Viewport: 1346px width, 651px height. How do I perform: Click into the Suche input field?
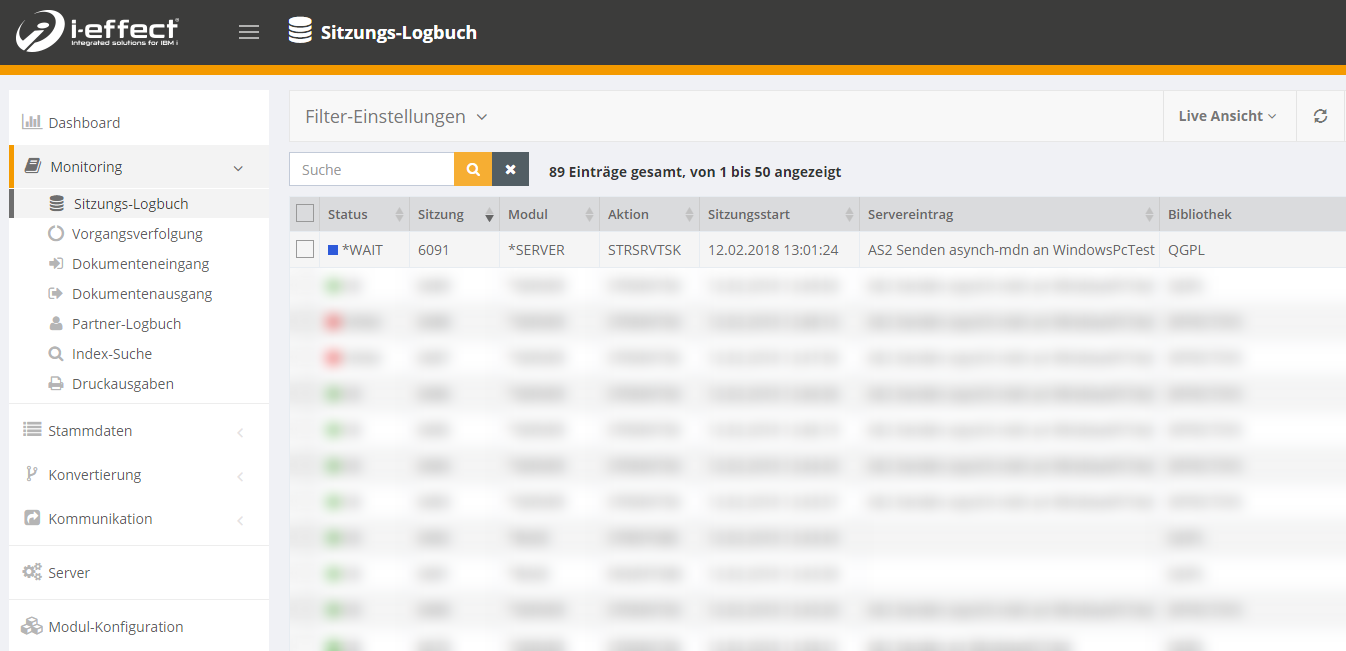372,170
